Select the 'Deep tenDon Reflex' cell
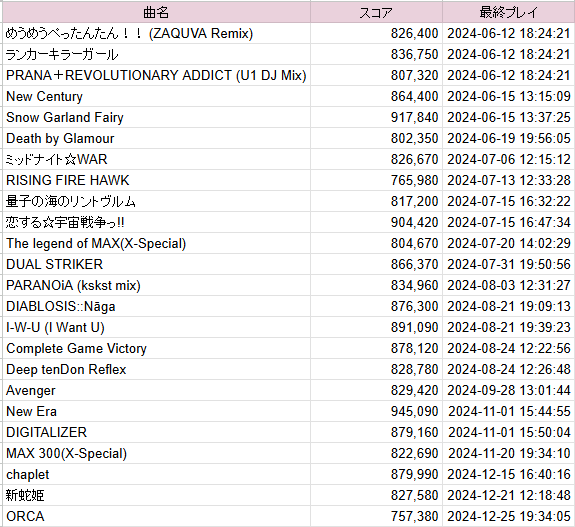 [x=156, y=369]
